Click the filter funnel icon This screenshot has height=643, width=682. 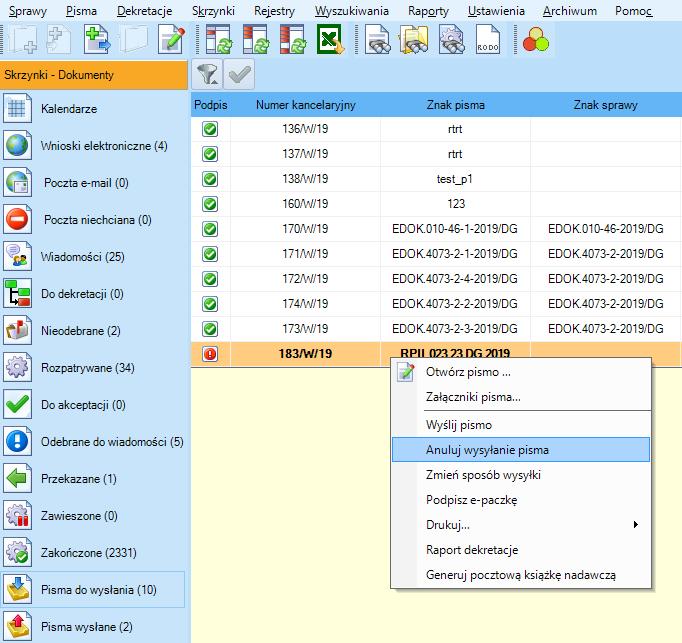(207, 75)
